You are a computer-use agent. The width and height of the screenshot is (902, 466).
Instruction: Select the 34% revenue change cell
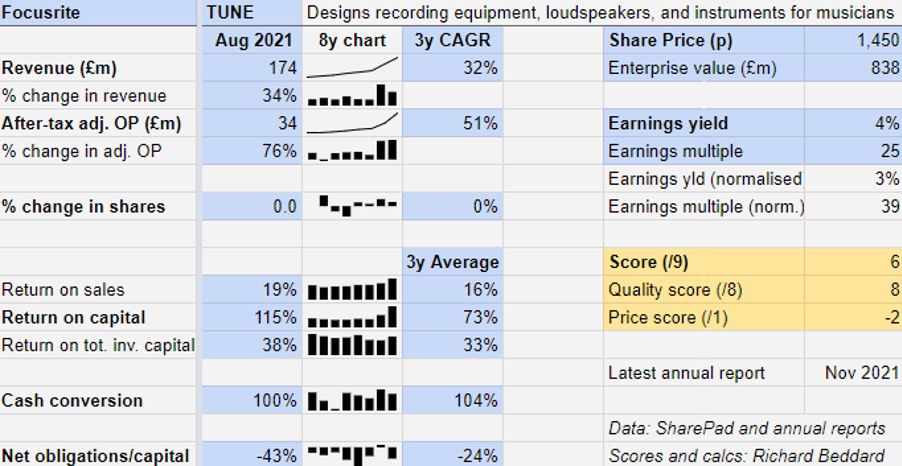(x=251, y=96)
